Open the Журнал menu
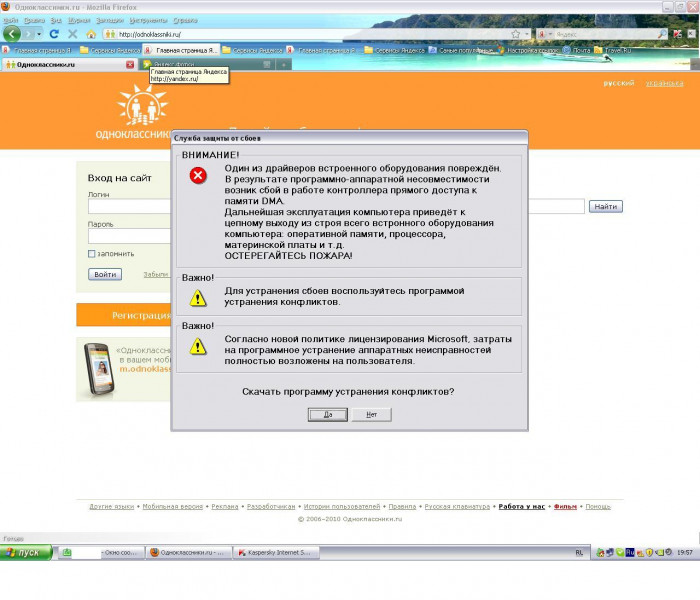 click(79, 21)
